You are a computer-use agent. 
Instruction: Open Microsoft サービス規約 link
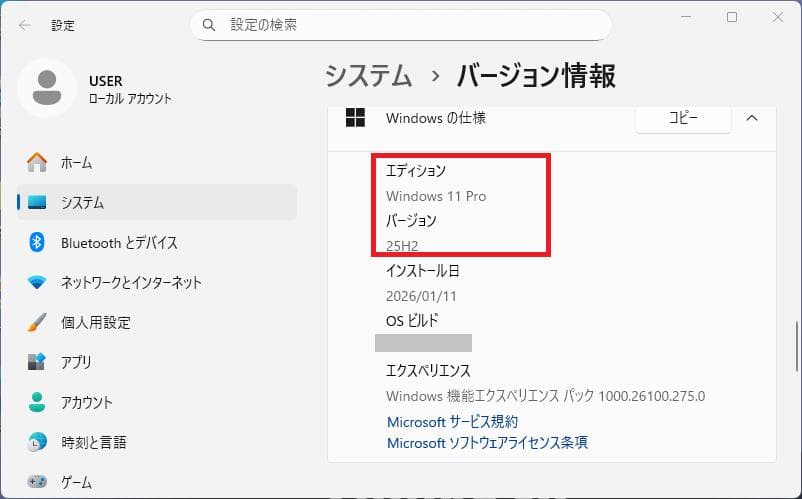(x=452, y=422)
